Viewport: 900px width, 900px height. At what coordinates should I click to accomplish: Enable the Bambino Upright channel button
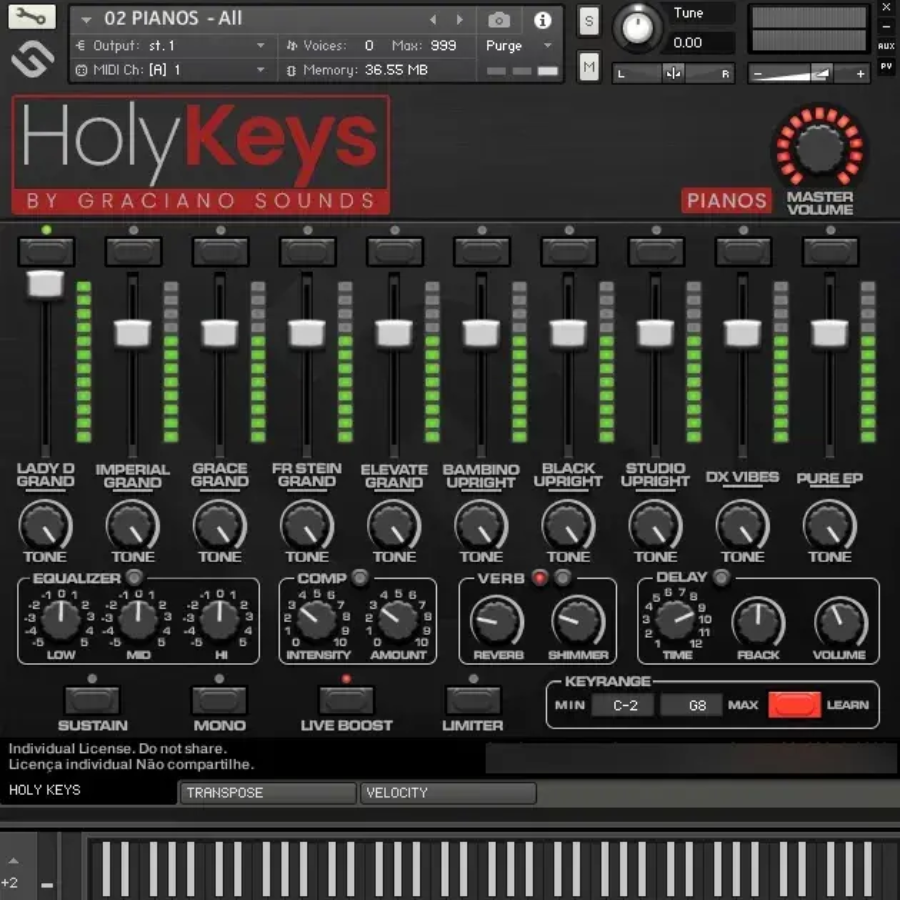pyautogui.click(x=482, y=251)
